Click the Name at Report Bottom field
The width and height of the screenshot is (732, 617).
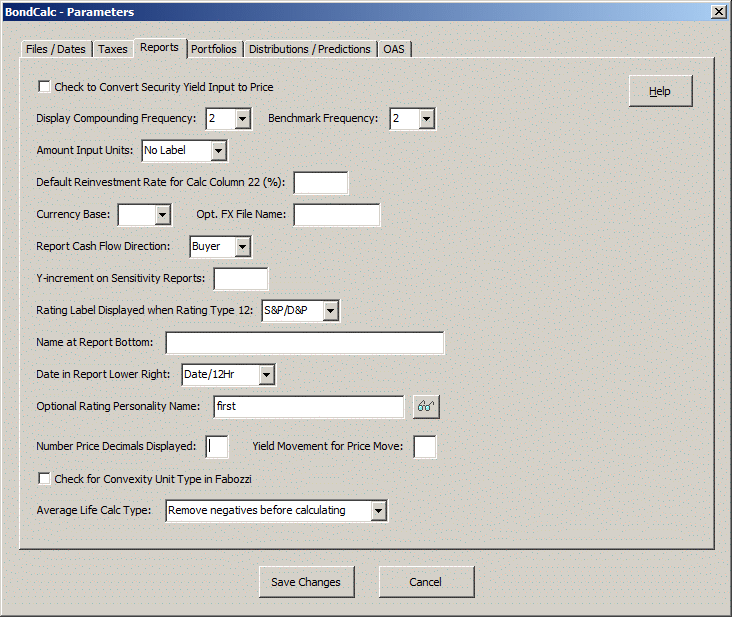[305, 343]
